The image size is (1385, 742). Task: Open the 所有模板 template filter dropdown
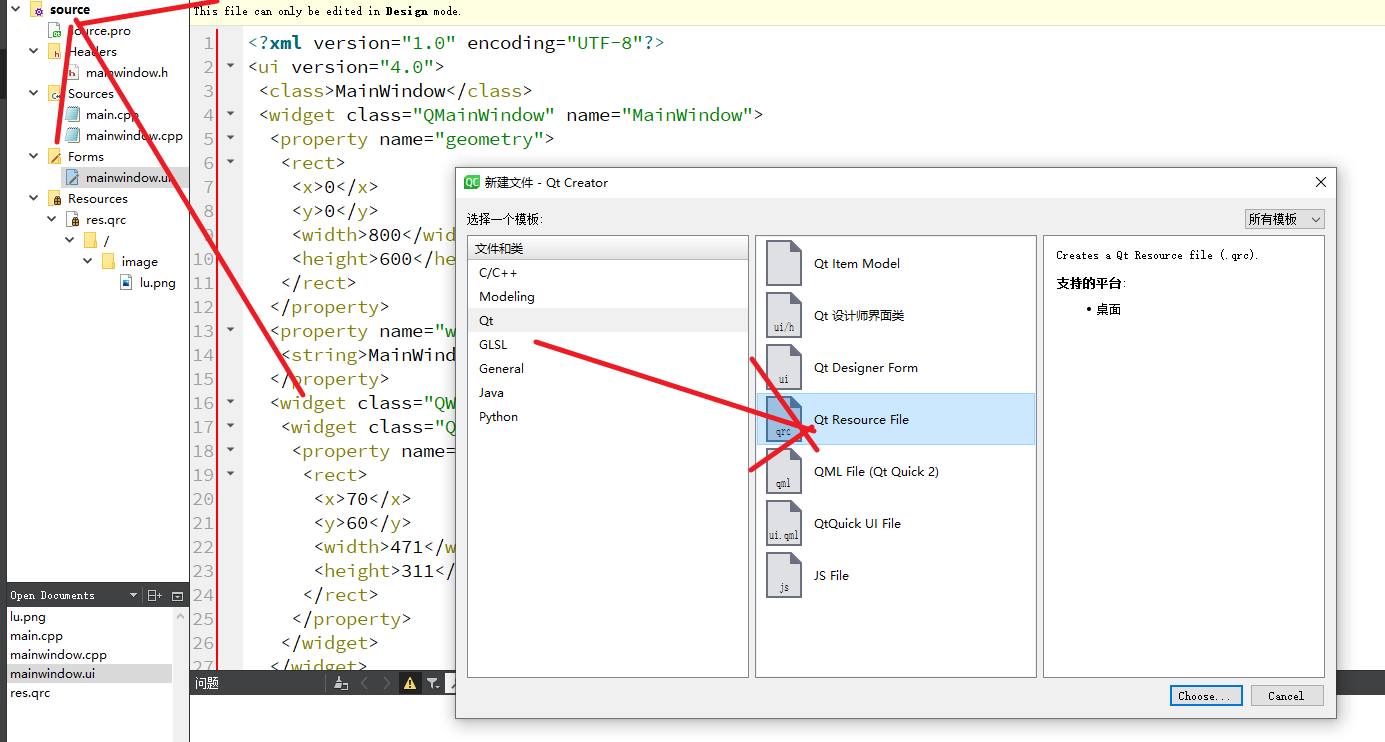tap(1284, 219)
